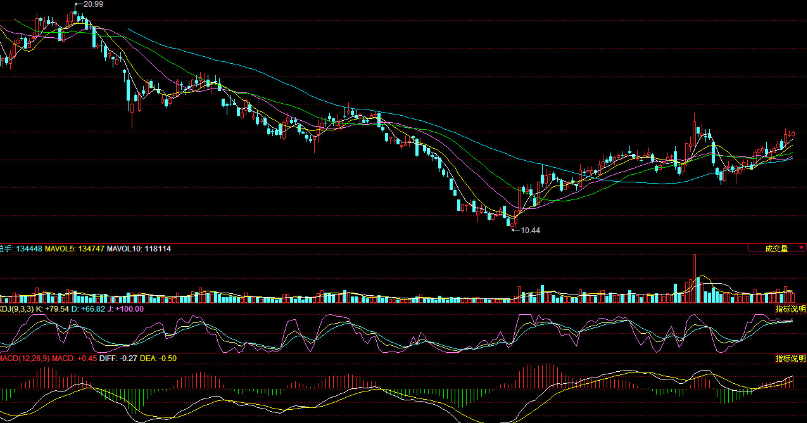
Task: Click the DEA: -0.50 value
Action: click(x=158, y=358)
